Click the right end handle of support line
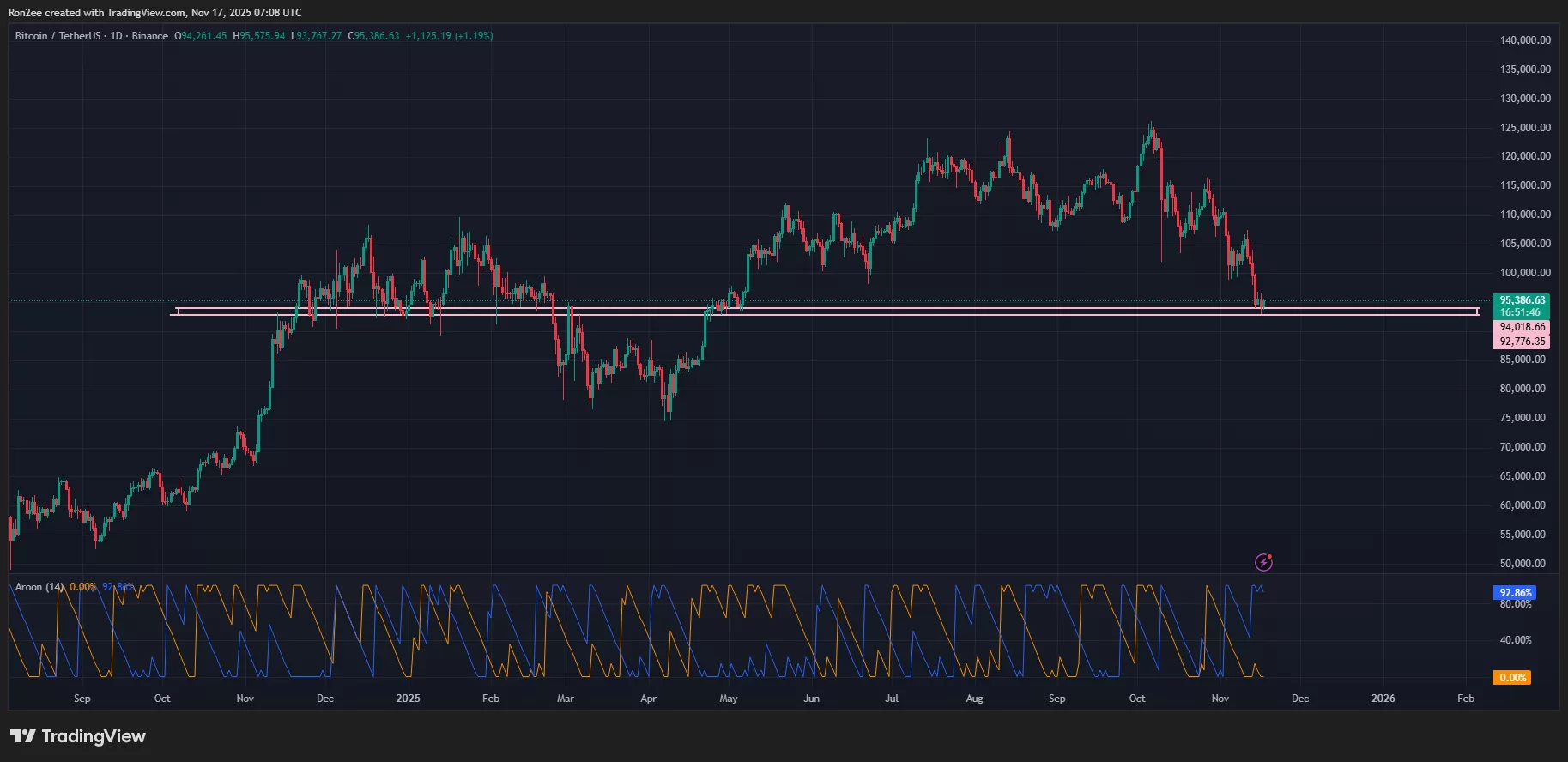 [1477, 311]
